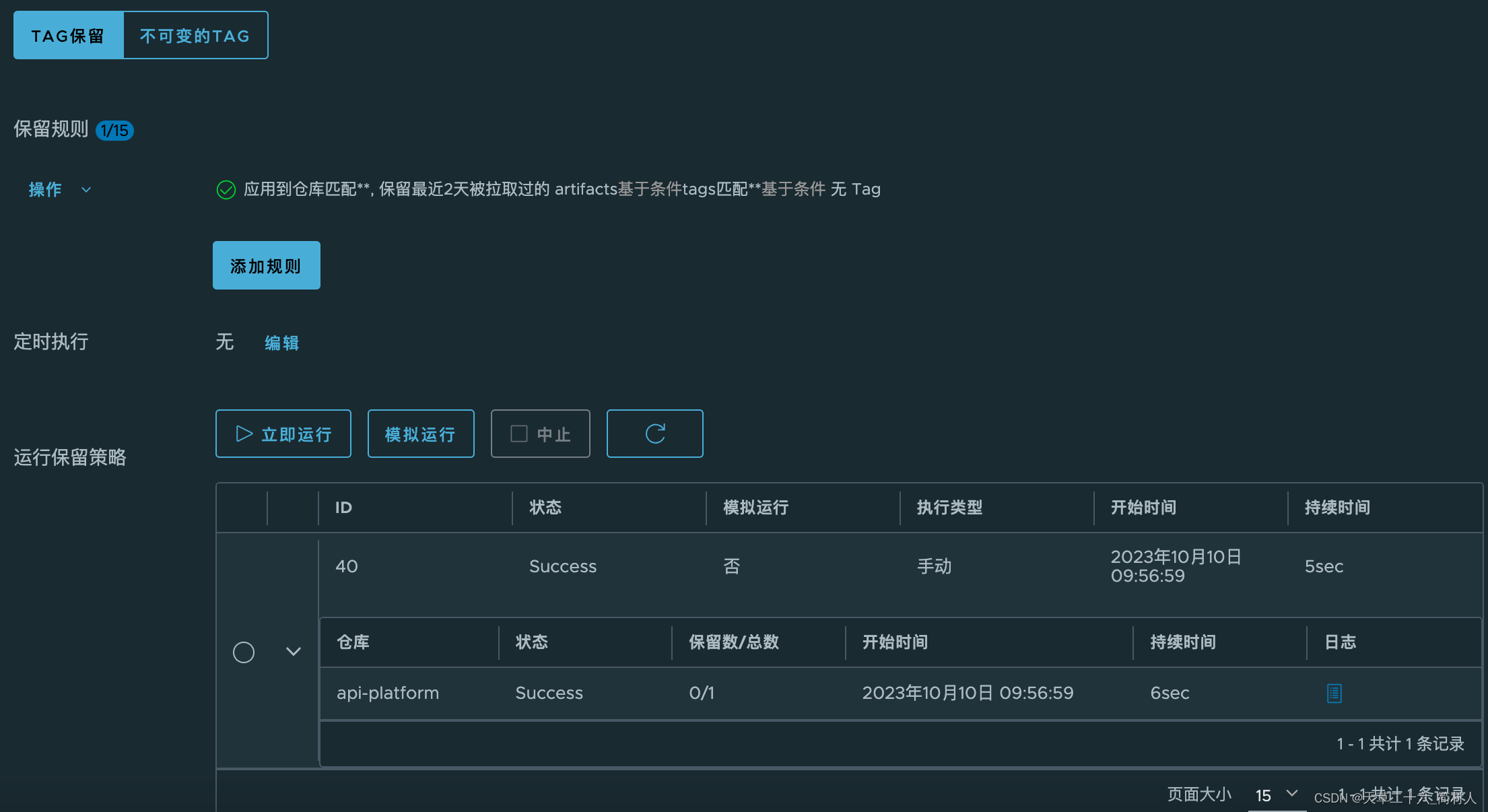This screenshot has width=1488, height=812.
Task: Click the 添加规则 button
Action: pyautogui.click(x=267, y=265)
